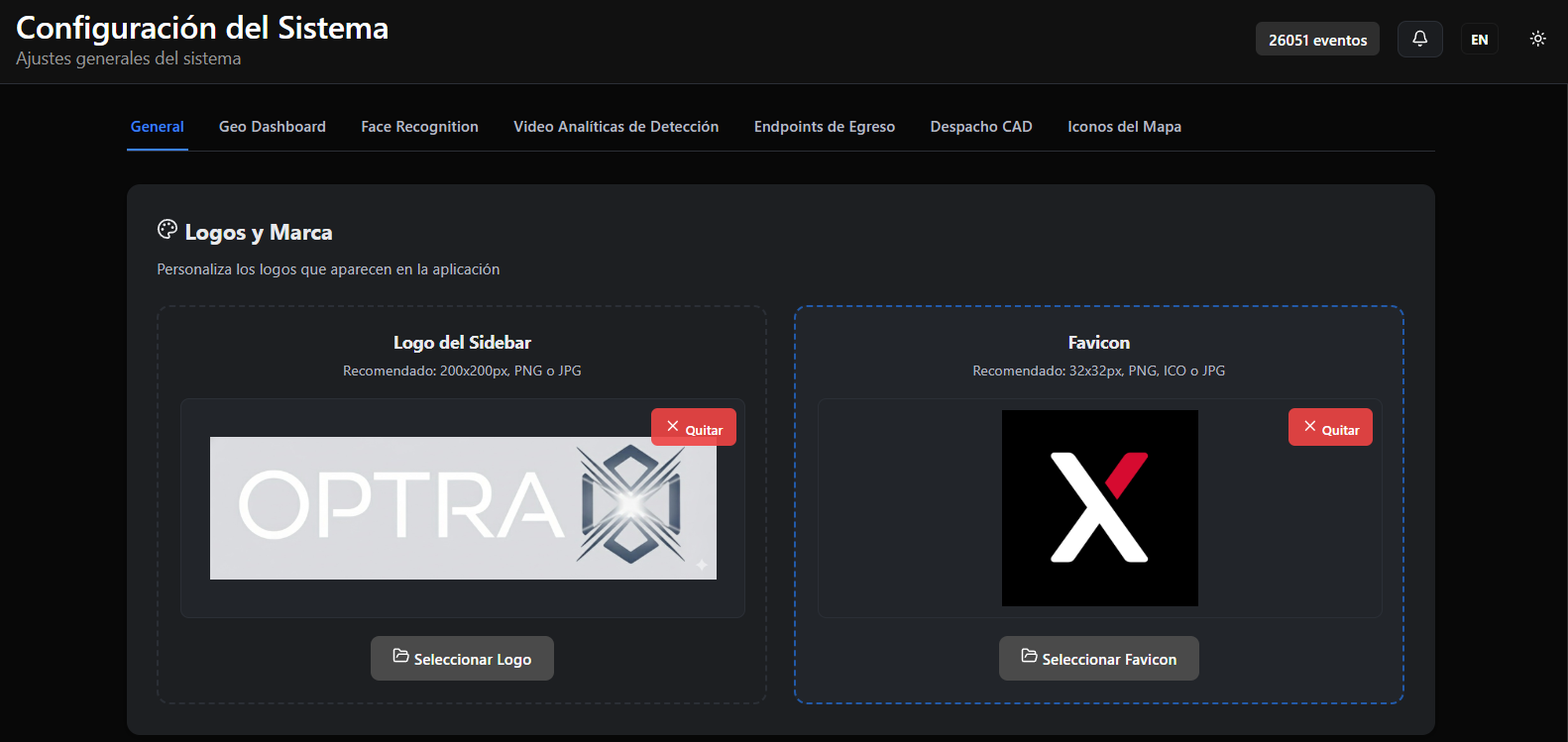This screenshot has height=742, width=1568.
Task: Click the Favicon heading
Action: point(1099,343)
